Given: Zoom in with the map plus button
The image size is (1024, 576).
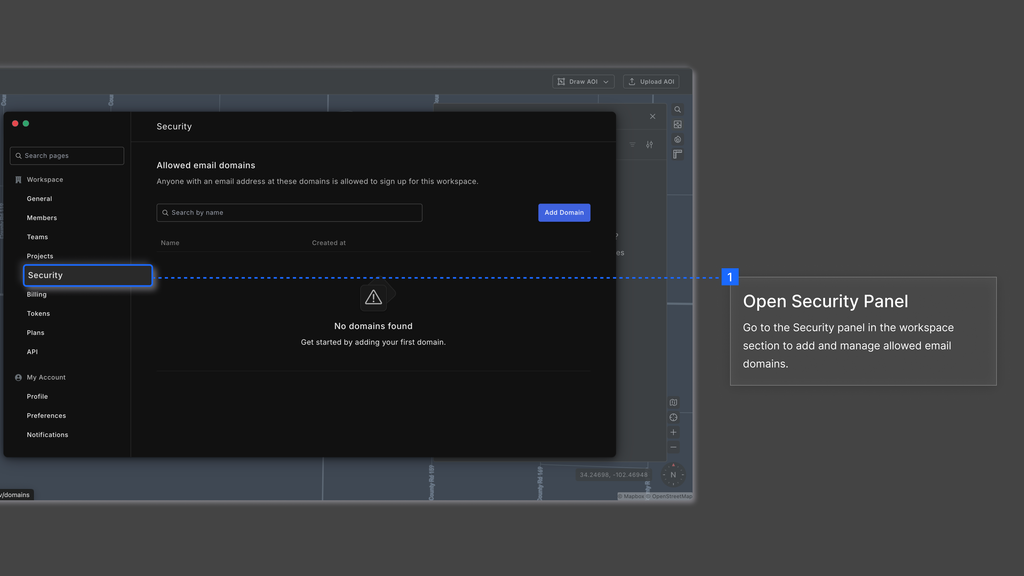Looking at the screenshot, I should coord(673,432).
